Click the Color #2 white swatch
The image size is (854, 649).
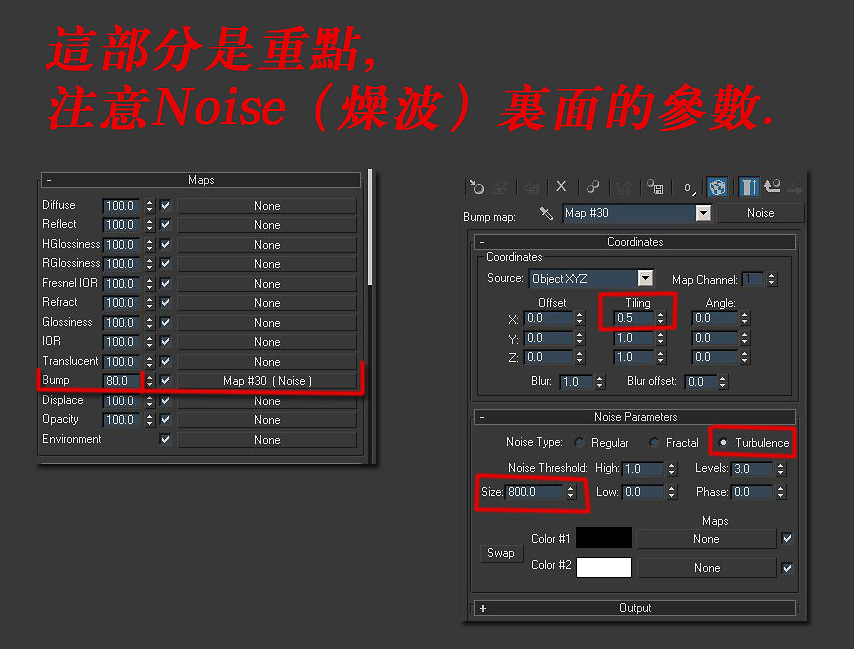(x=604, y=567)
